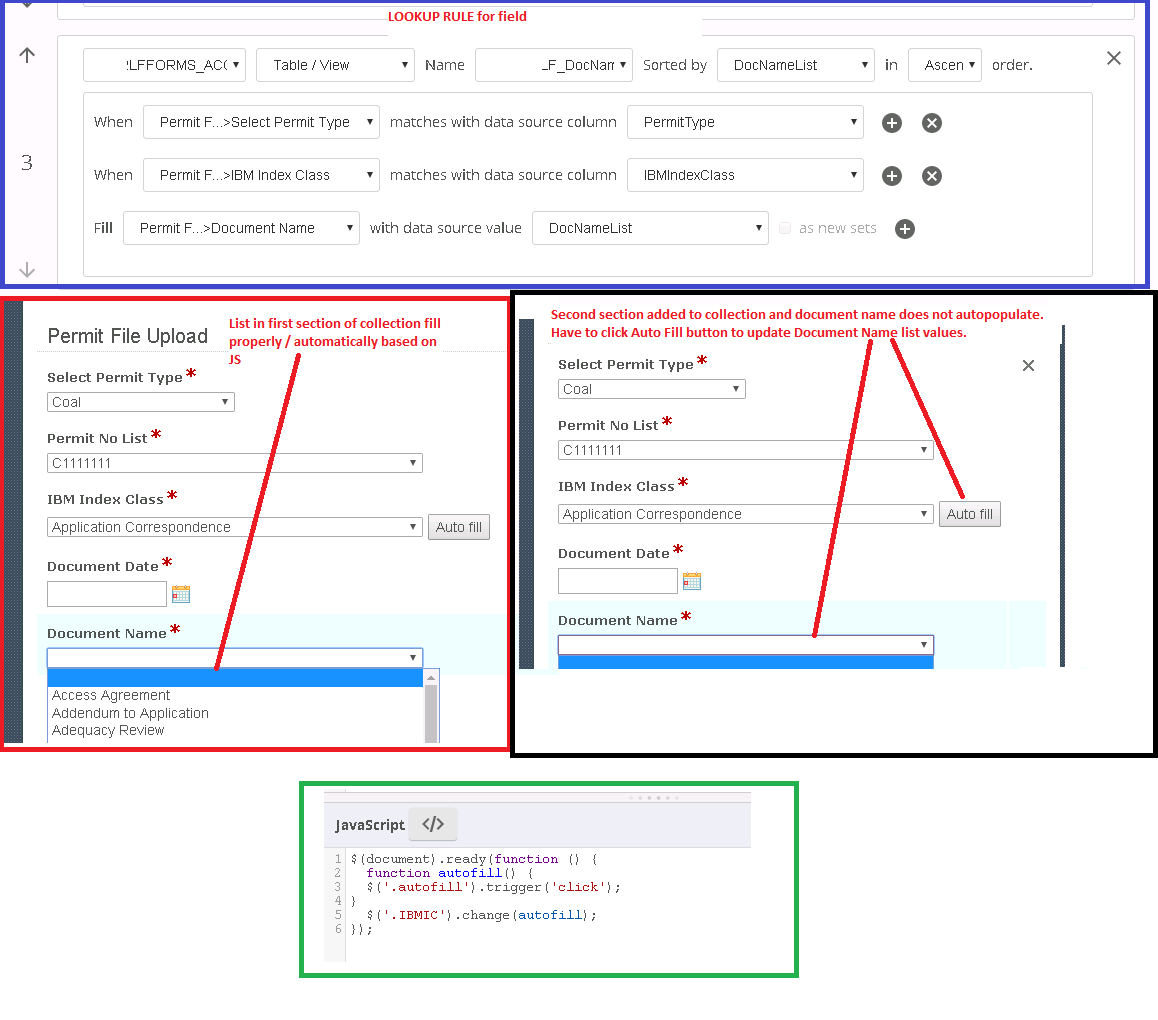
Task: Remove the Permit Type matching condition
Action: (x=931, y=123)
